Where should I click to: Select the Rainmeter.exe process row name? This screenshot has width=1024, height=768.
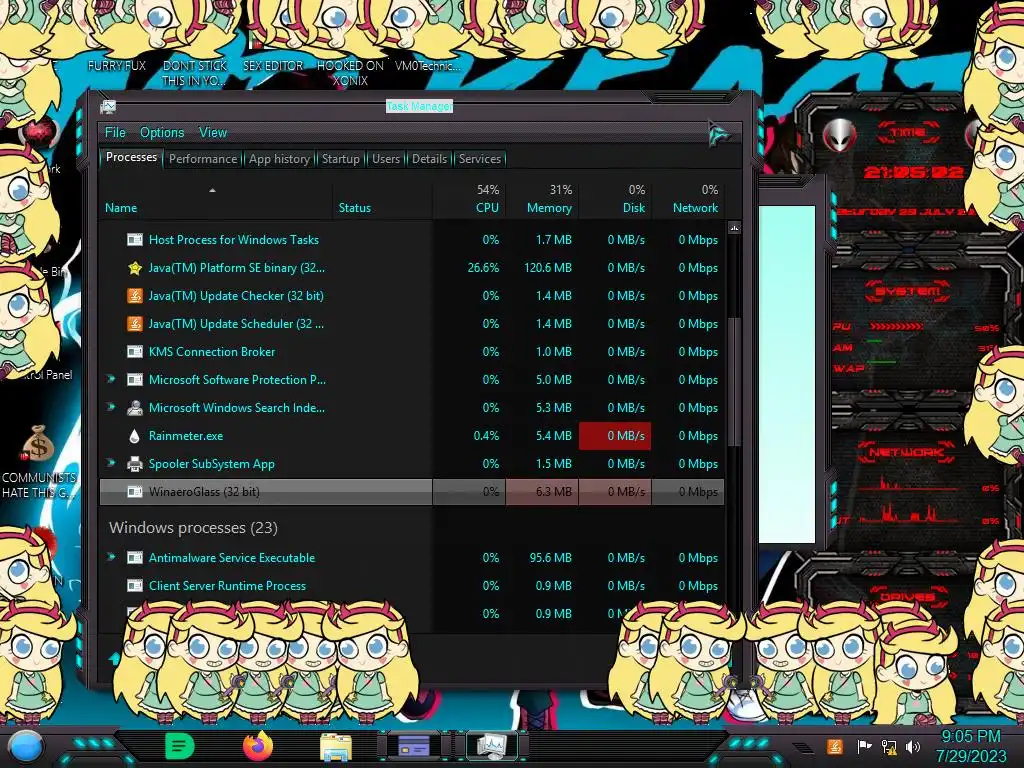(x=185, y=436)
